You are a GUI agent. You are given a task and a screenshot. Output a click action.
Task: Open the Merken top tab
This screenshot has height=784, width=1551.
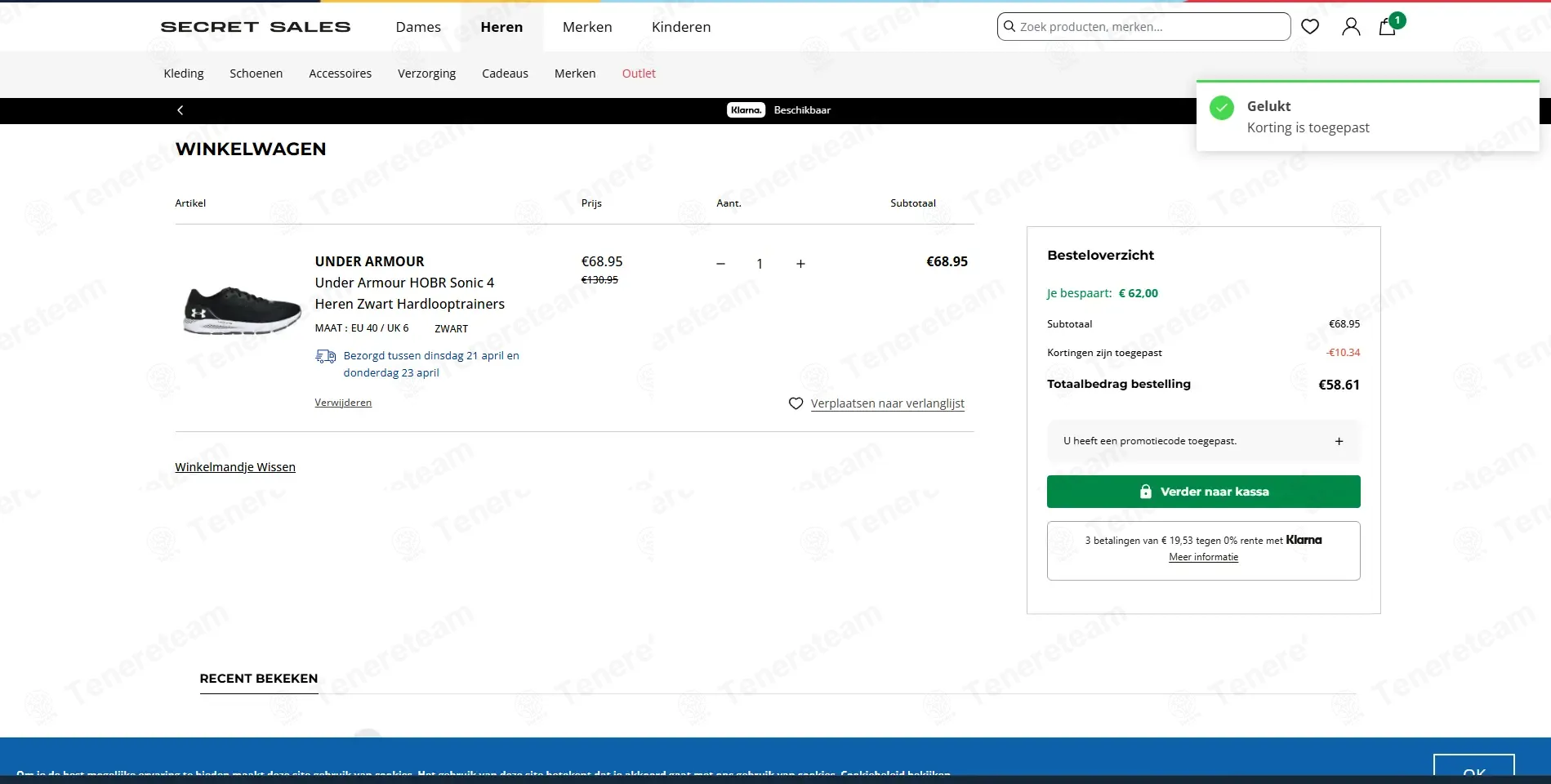coord(587,27)
